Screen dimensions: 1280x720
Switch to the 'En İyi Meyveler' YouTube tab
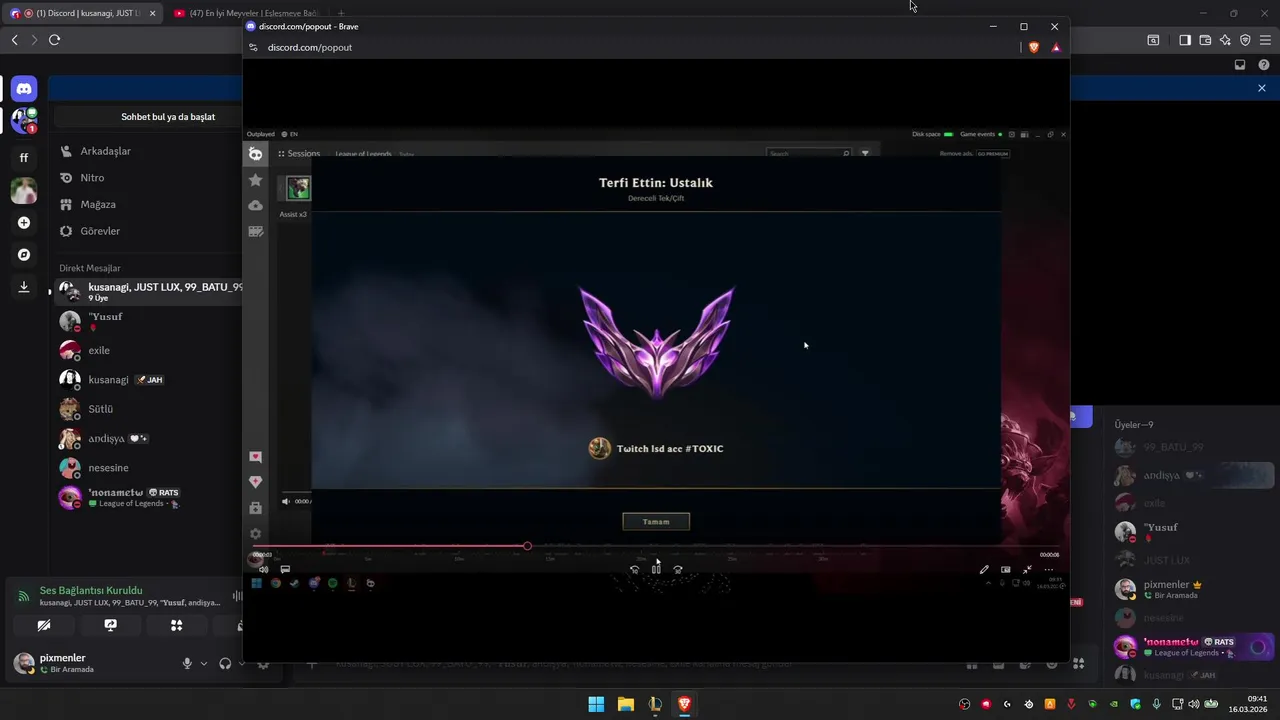tap(246, 13)
